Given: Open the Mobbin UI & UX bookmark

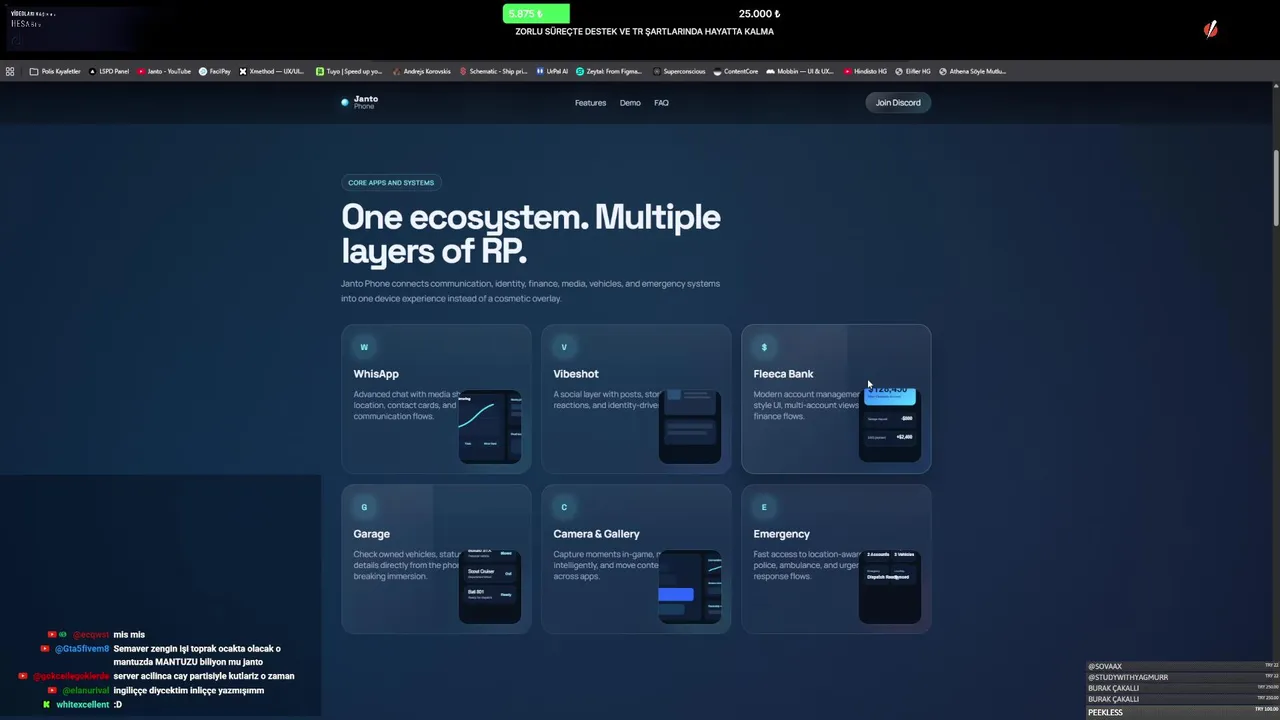Looking at the screenshot, I should (800, 71).
